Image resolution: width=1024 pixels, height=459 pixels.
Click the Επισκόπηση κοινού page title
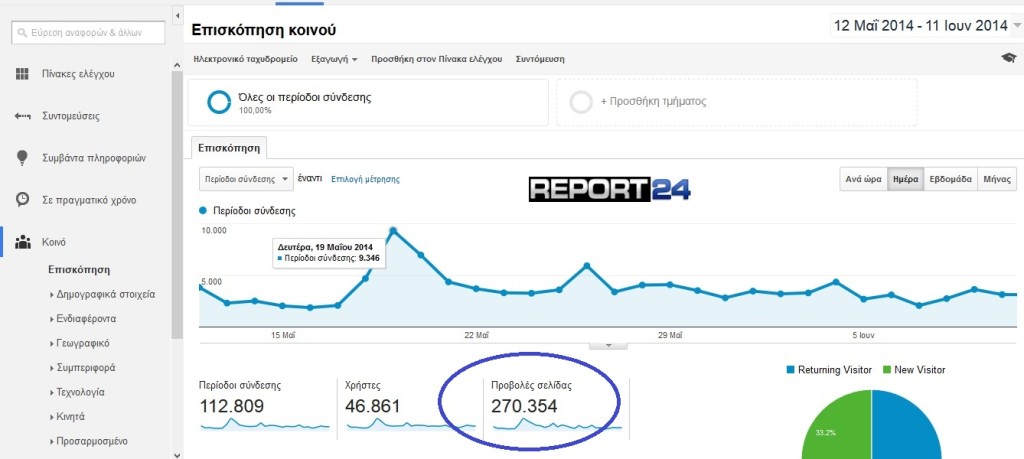pyautogui.click(x=264, y=30)
